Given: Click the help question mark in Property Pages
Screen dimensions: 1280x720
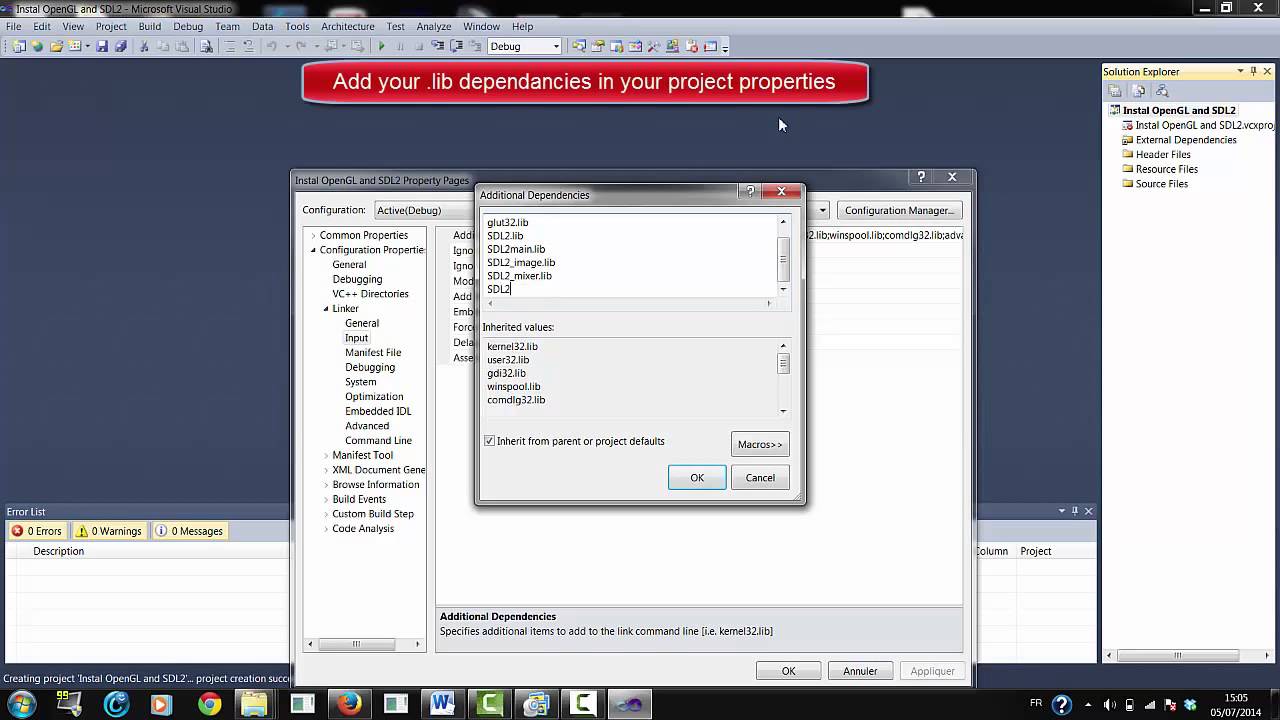Looking at the screenshot, I should 922,177.
